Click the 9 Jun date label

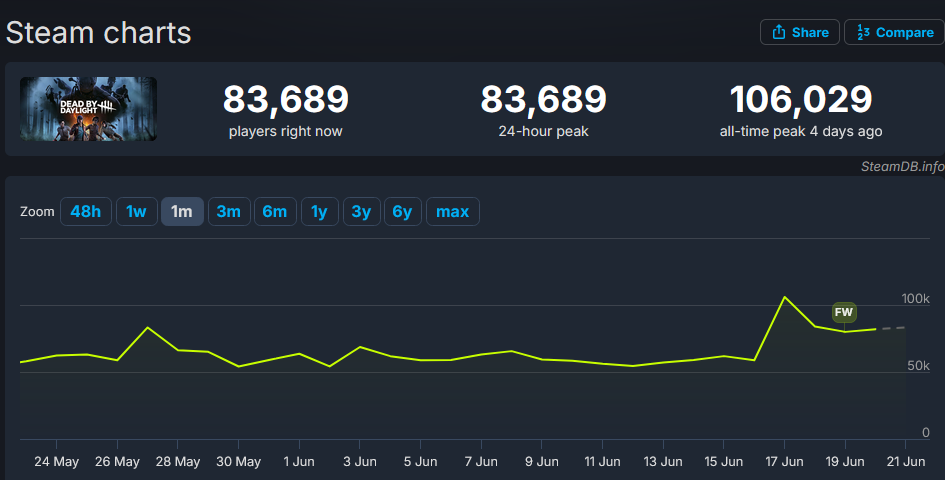pyautogui.click(x=542, y=461)
